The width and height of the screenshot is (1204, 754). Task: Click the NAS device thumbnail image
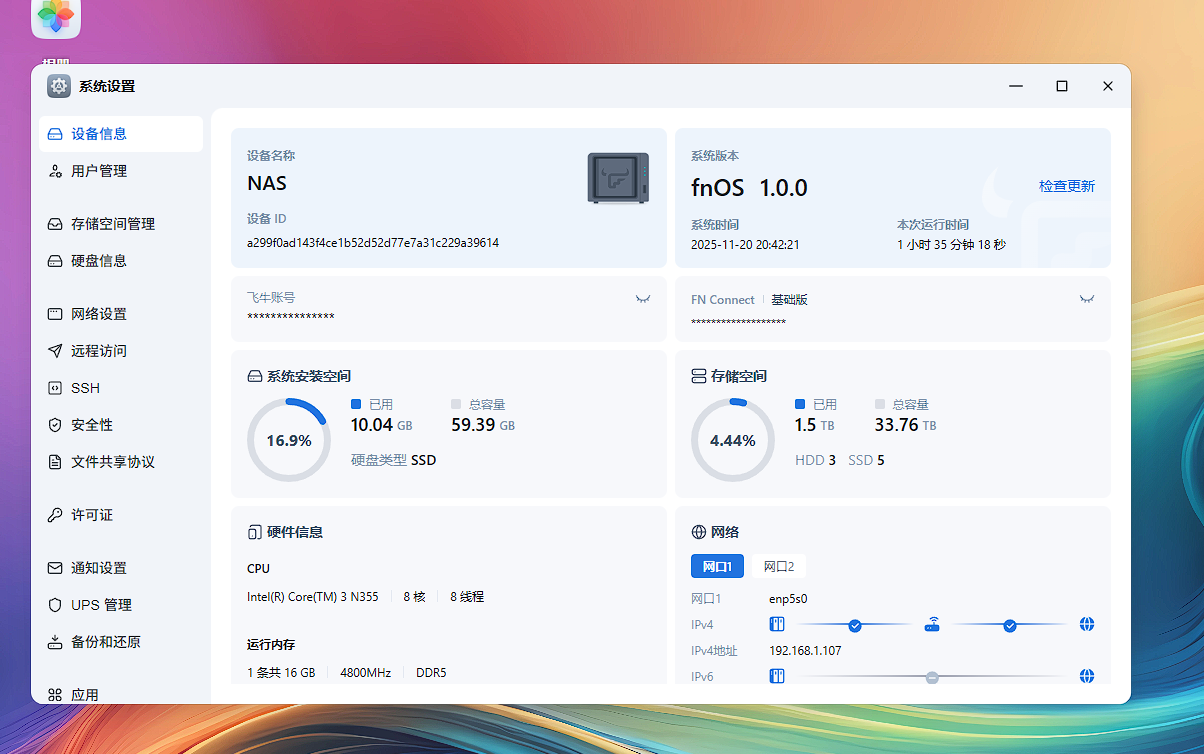click(x=618, y=179)
